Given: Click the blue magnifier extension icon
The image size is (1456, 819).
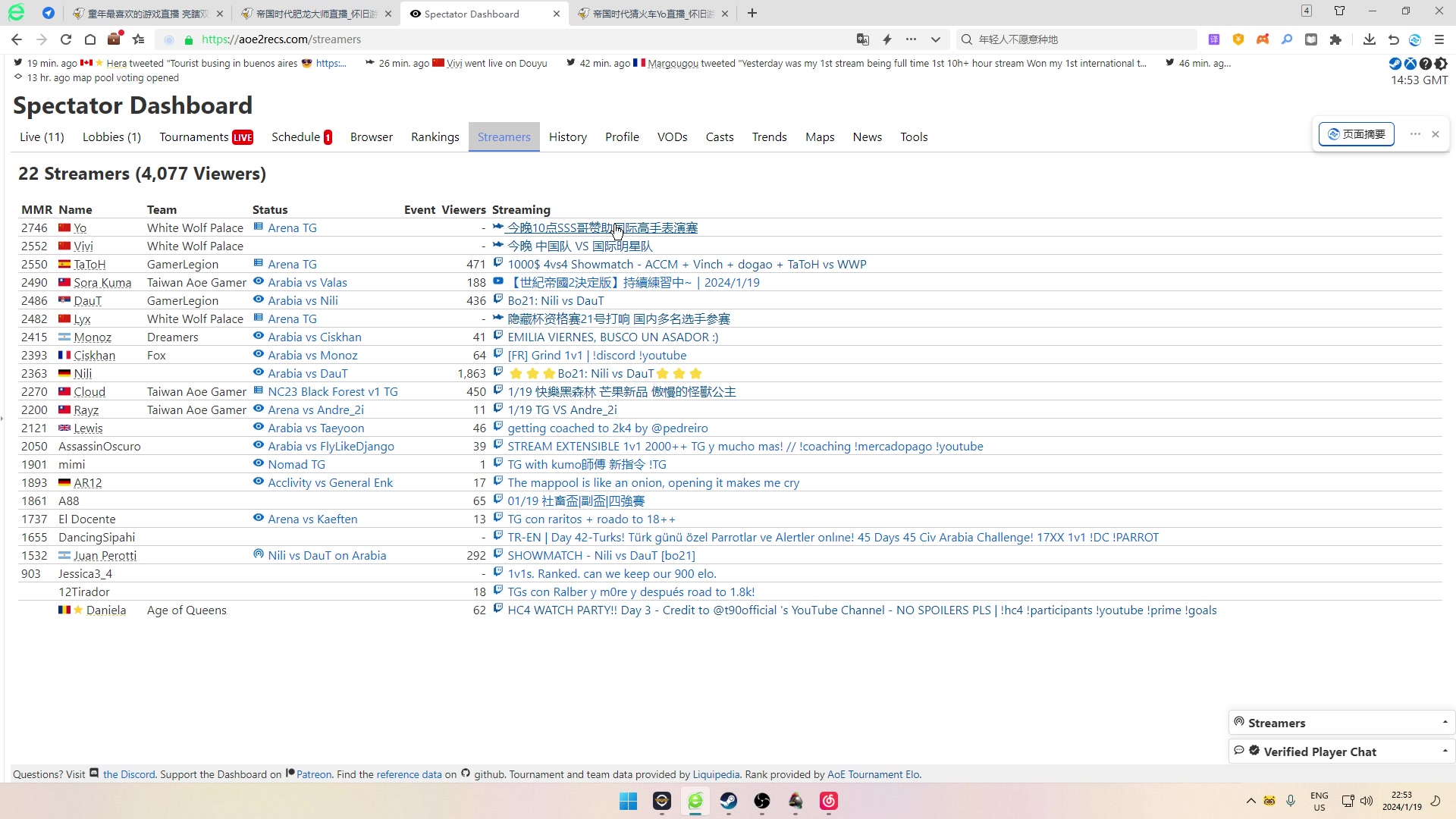Looking at the screenshot, I should (x=1287, y=39).
